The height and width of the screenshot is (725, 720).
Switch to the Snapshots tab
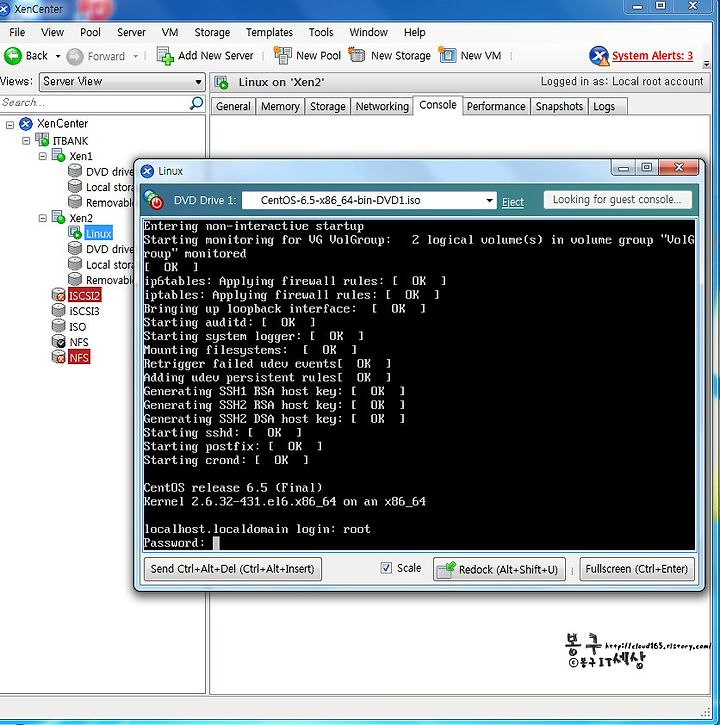point(559,106)
